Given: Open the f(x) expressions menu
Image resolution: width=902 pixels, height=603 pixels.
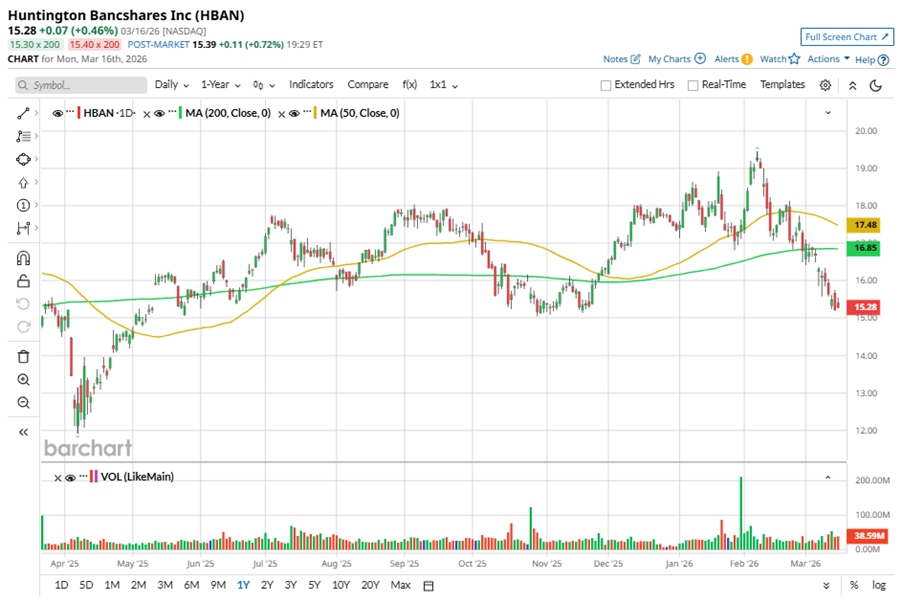Looking at the screenshot, I should pos(410,85).
